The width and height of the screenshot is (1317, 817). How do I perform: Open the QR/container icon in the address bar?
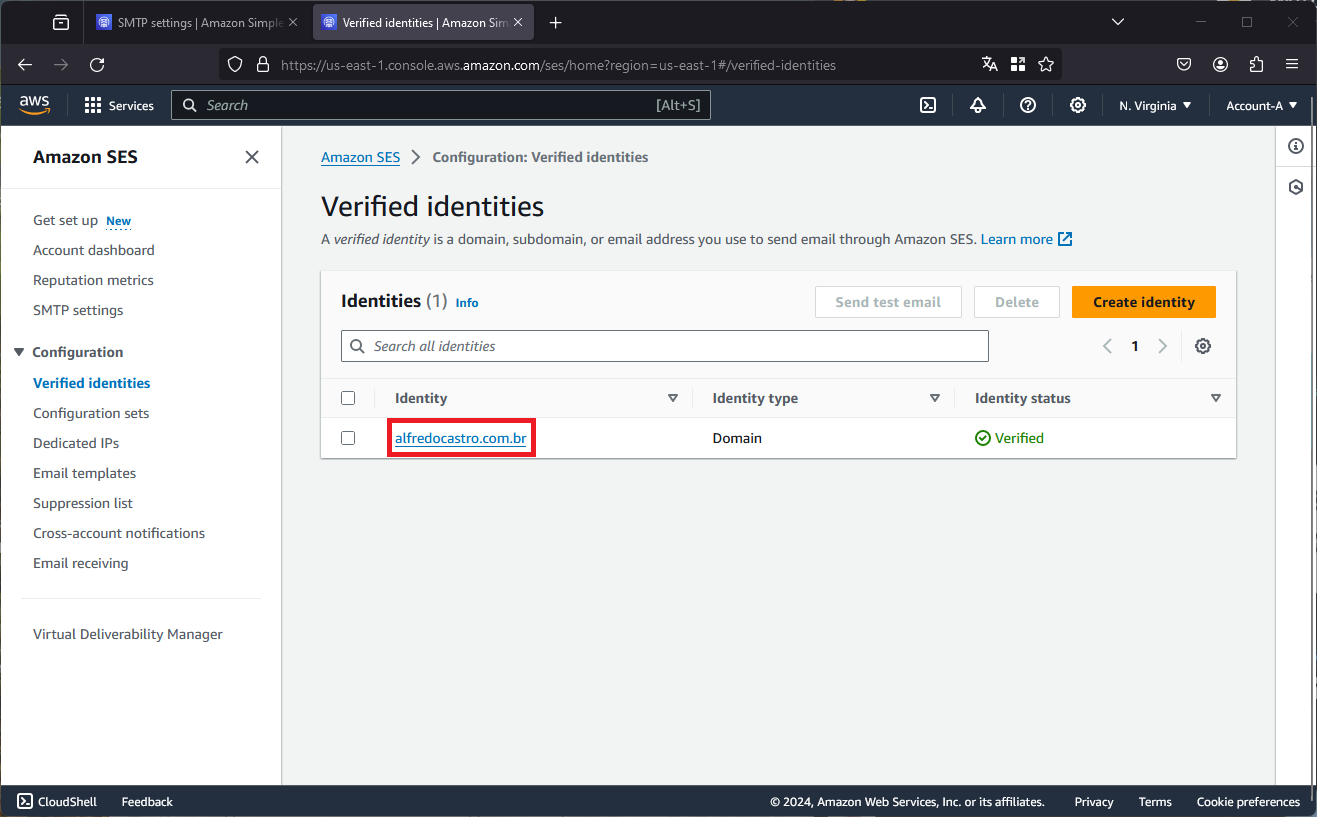1018,64
